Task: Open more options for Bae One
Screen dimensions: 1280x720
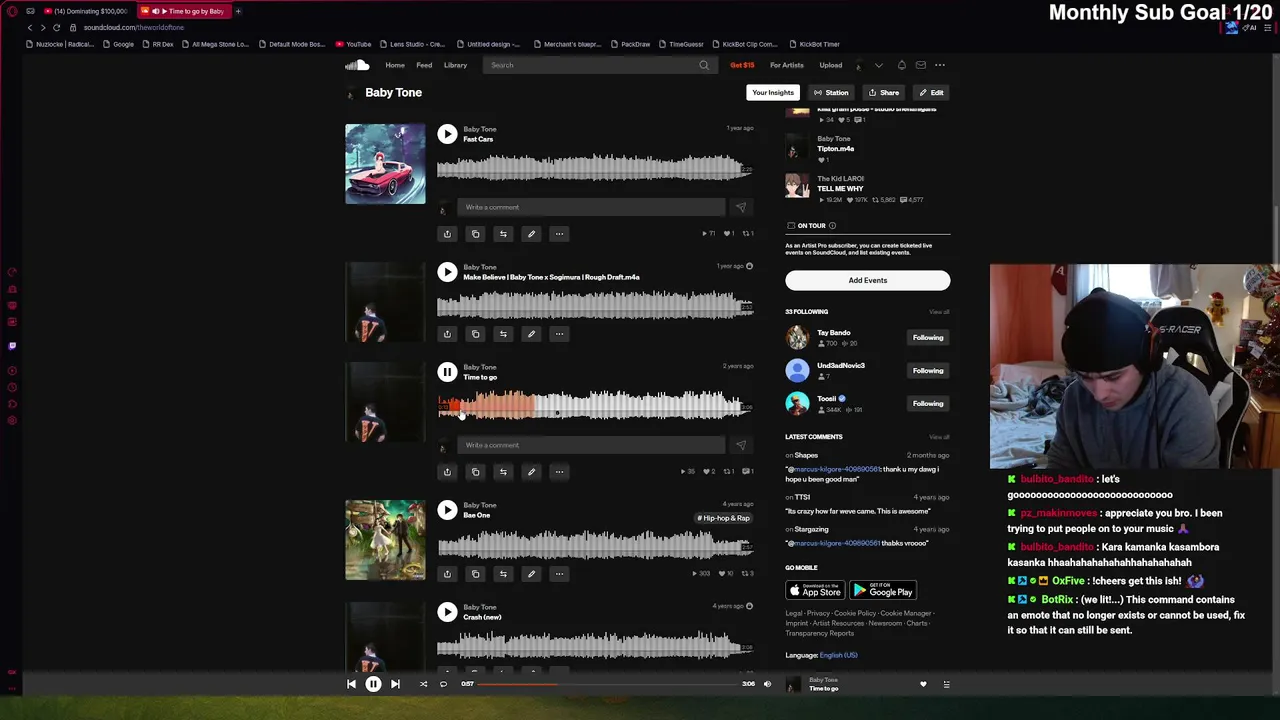Action: click(x=559, y=574)
